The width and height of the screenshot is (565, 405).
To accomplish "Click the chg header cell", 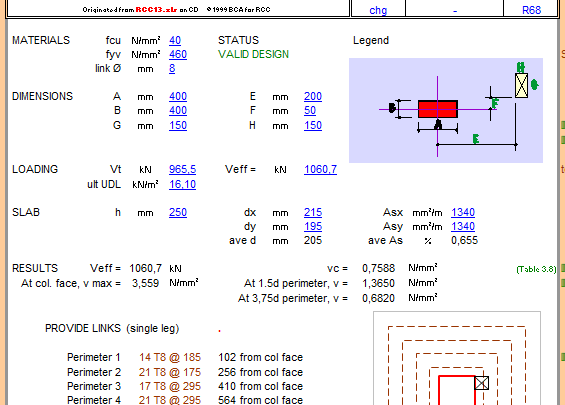I will (x=378, y=10).
